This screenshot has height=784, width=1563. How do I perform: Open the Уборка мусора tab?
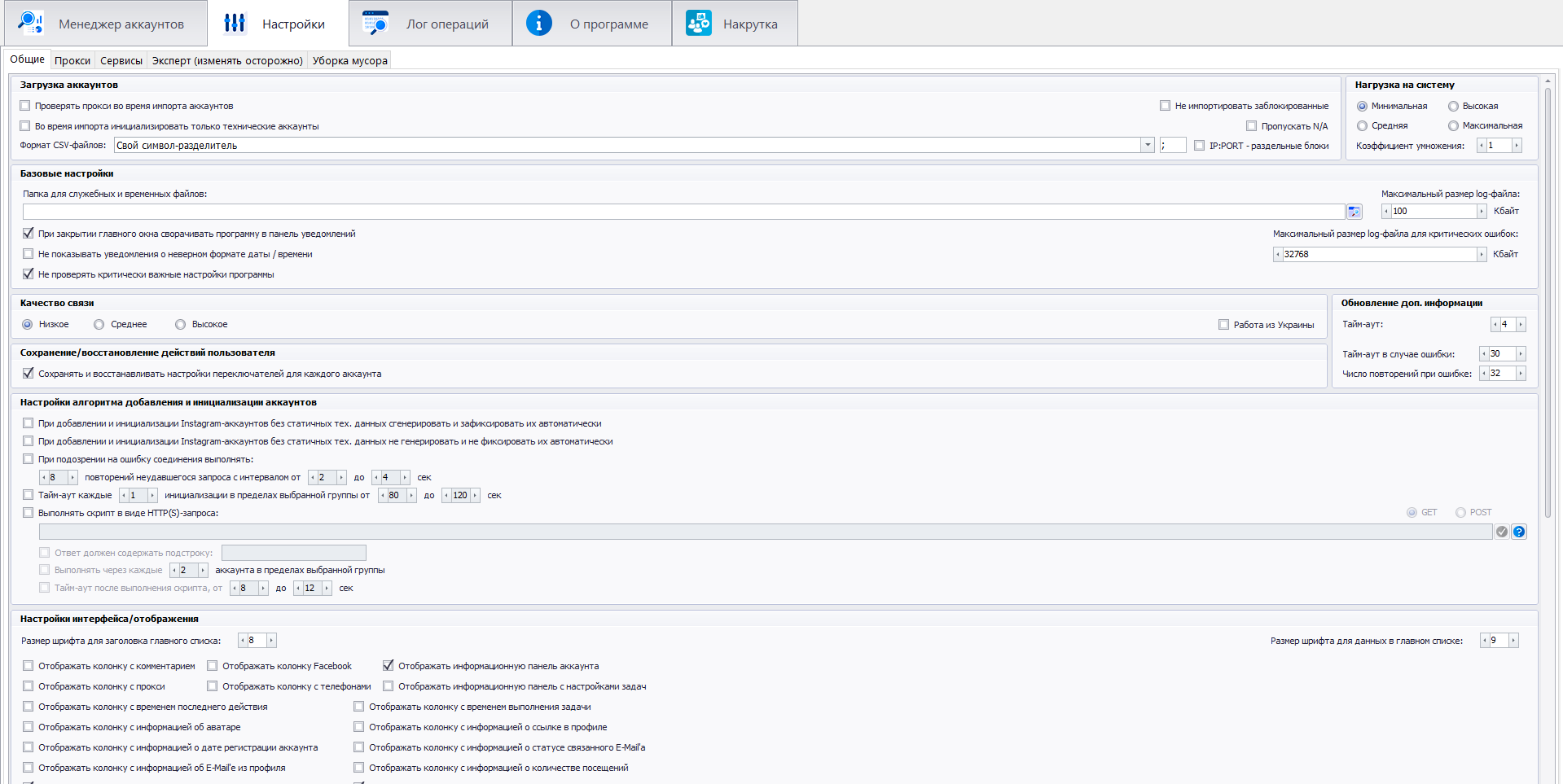350,60
